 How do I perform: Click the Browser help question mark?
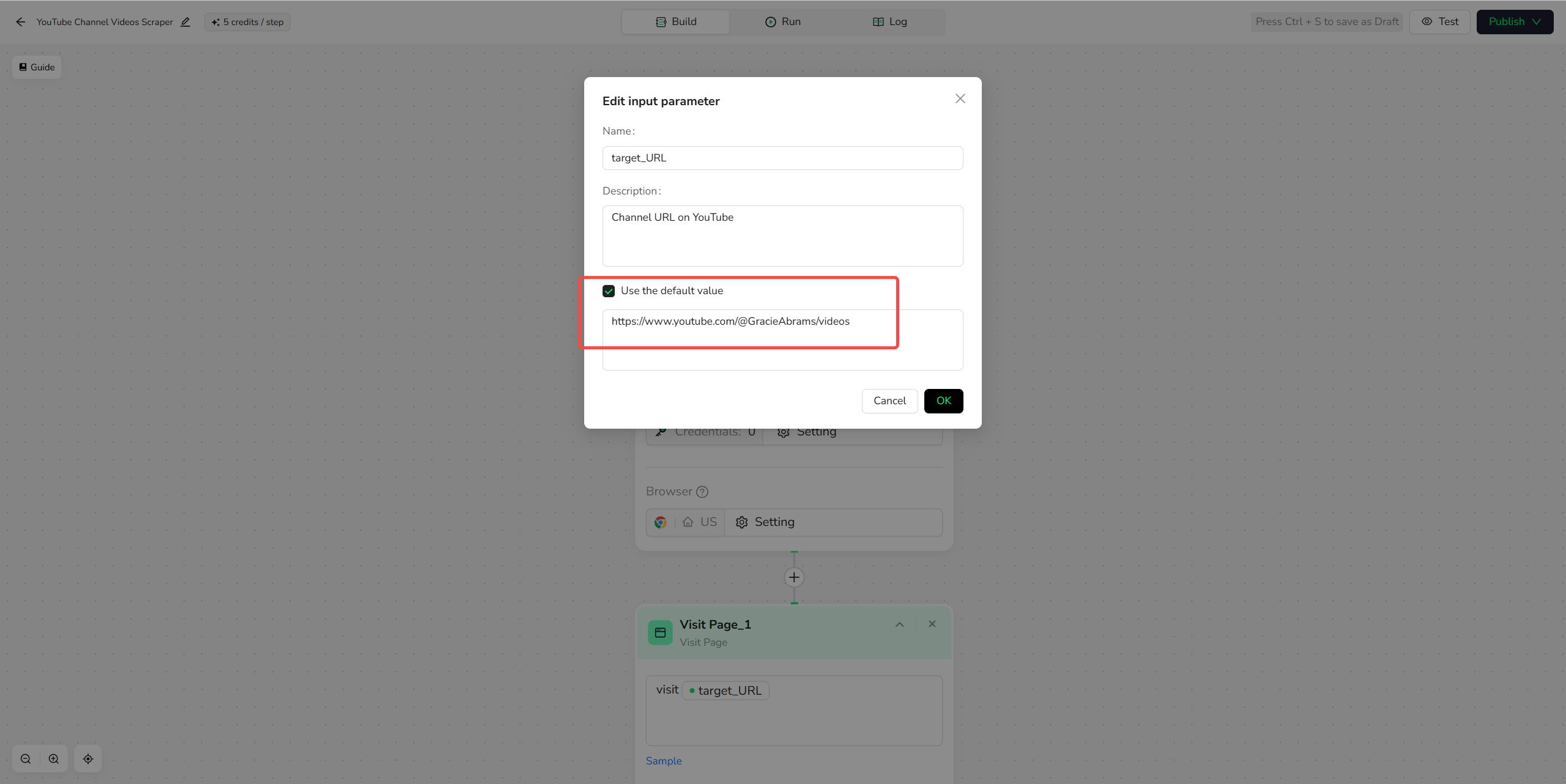click(702, 492)
